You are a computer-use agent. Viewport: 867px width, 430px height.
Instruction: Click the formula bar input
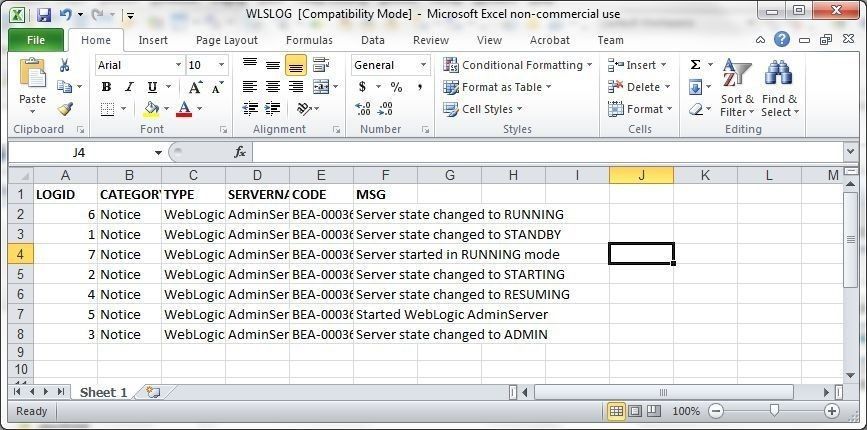[547, 152]
